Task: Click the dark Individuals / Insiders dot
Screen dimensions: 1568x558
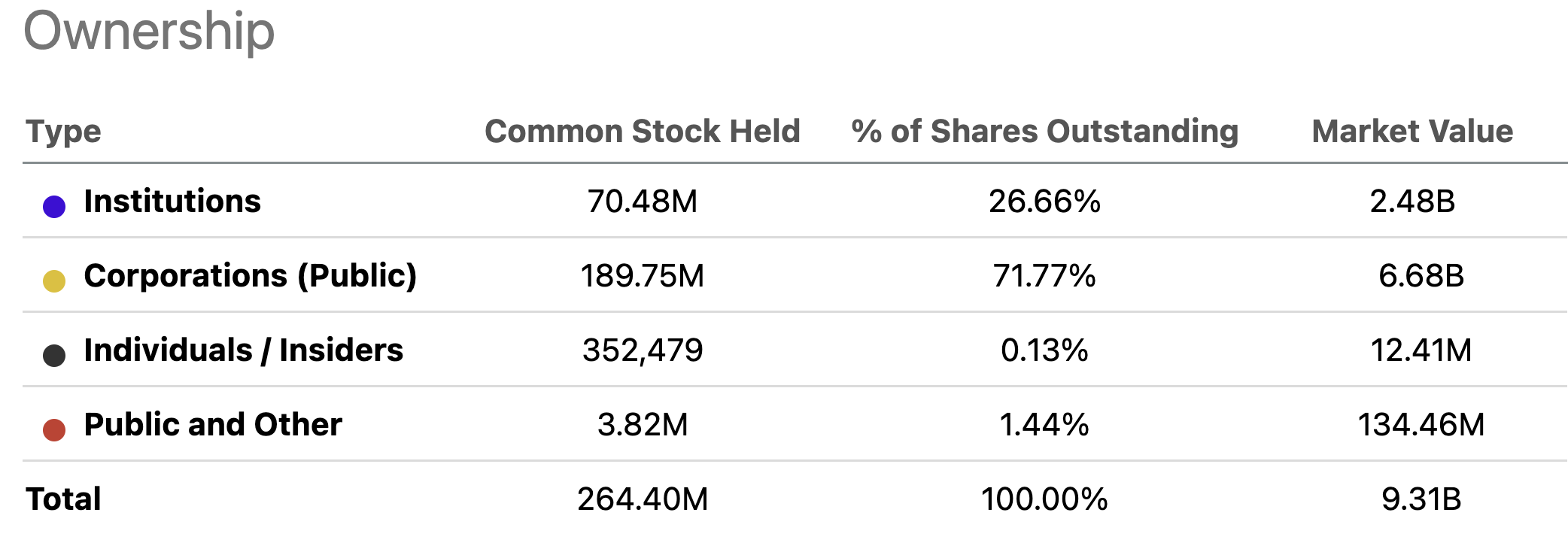Action: (x=54, y=355)
